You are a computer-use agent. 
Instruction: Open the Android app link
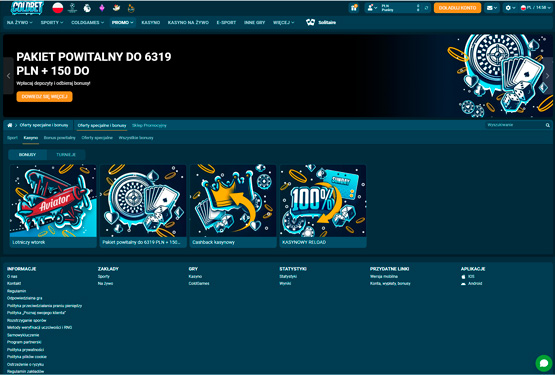coord(471,283)
